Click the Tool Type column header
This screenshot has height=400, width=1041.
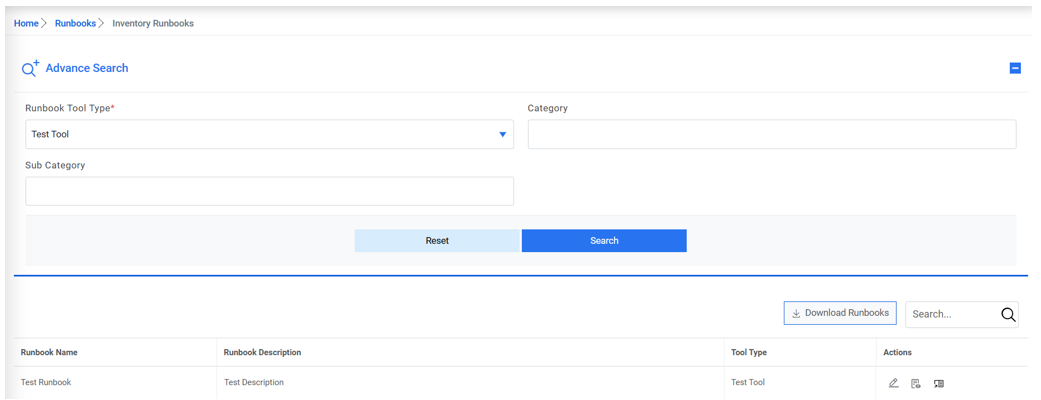(749, 352)
